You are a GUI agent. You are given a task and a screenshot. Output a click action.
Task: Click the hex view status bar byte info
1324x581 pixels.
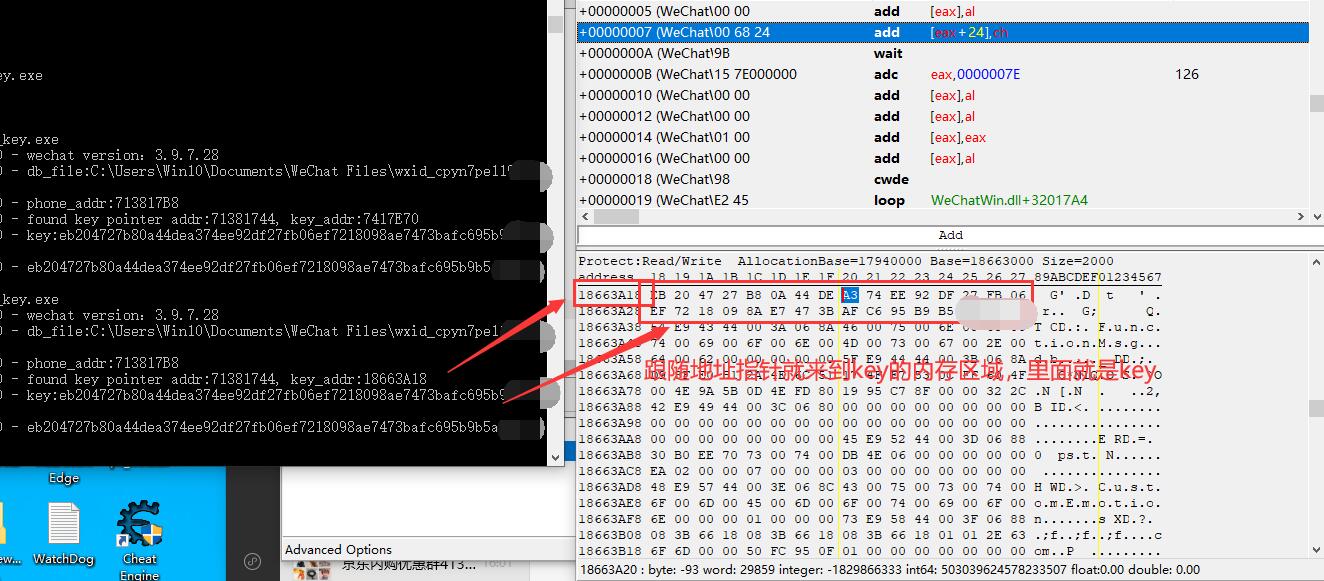pos(889,570)
